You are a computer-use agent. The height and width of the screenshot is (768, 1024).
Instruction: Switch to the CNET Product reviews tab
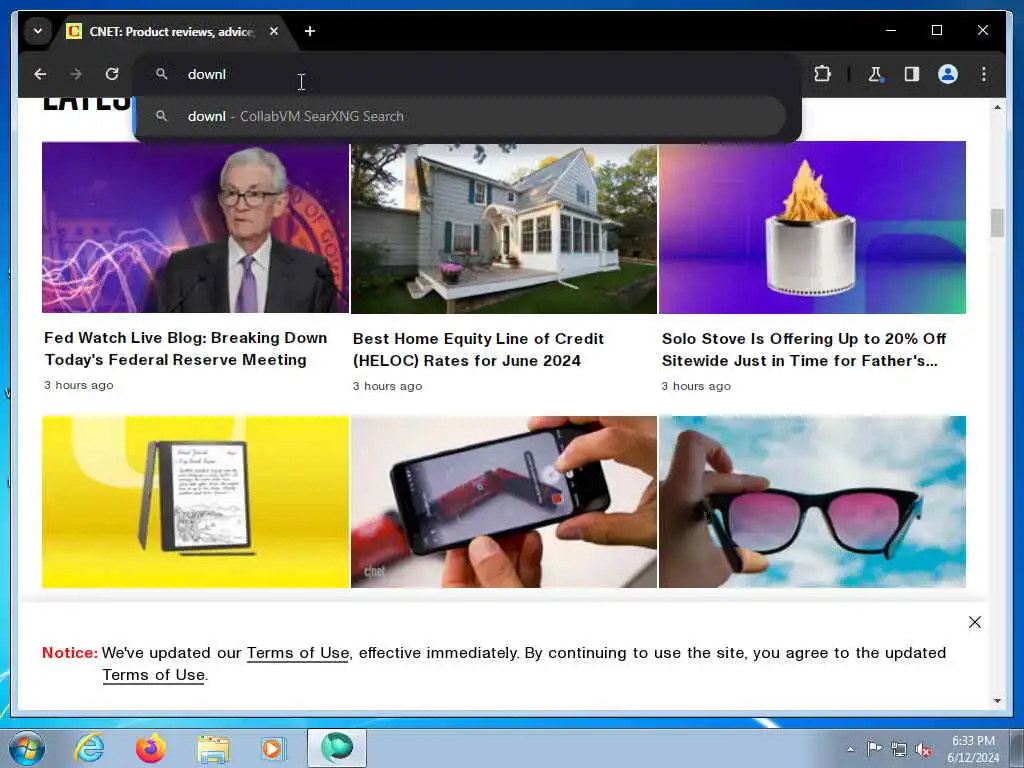(x=171, y=31)
